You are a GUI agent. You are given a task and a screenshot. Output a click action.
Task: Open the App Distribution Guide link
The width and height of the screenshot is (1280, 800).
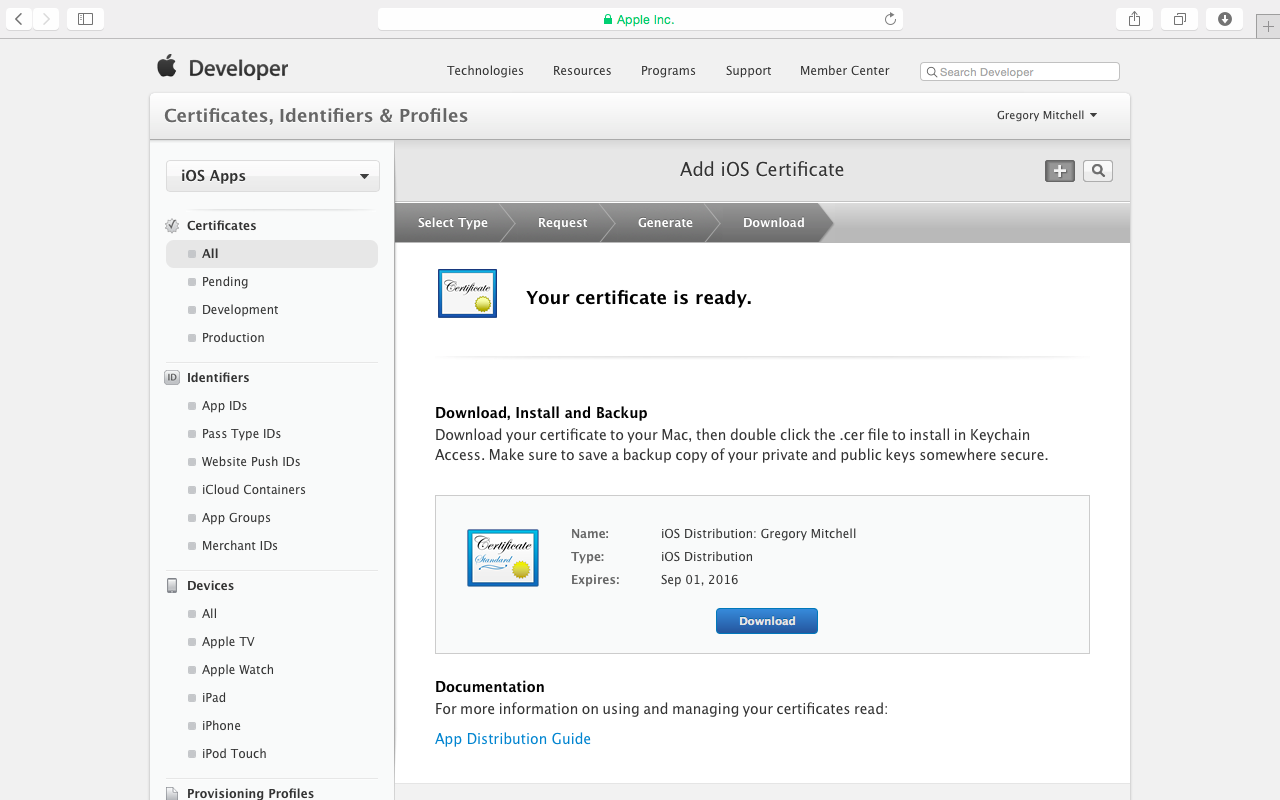(513, 739)
